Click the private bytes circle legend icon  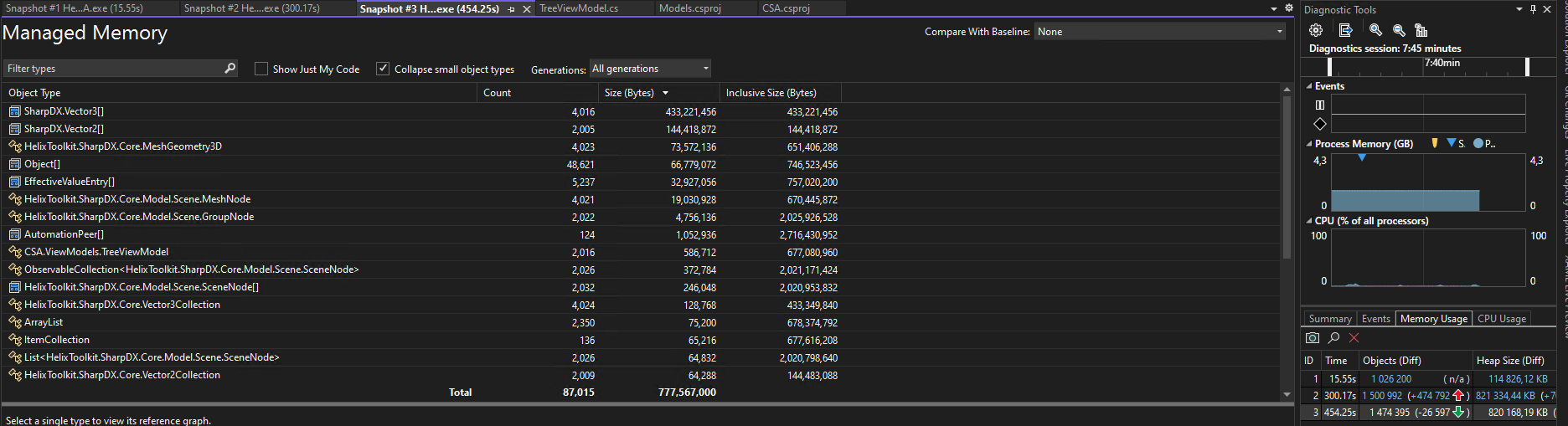click(1478, 144)
